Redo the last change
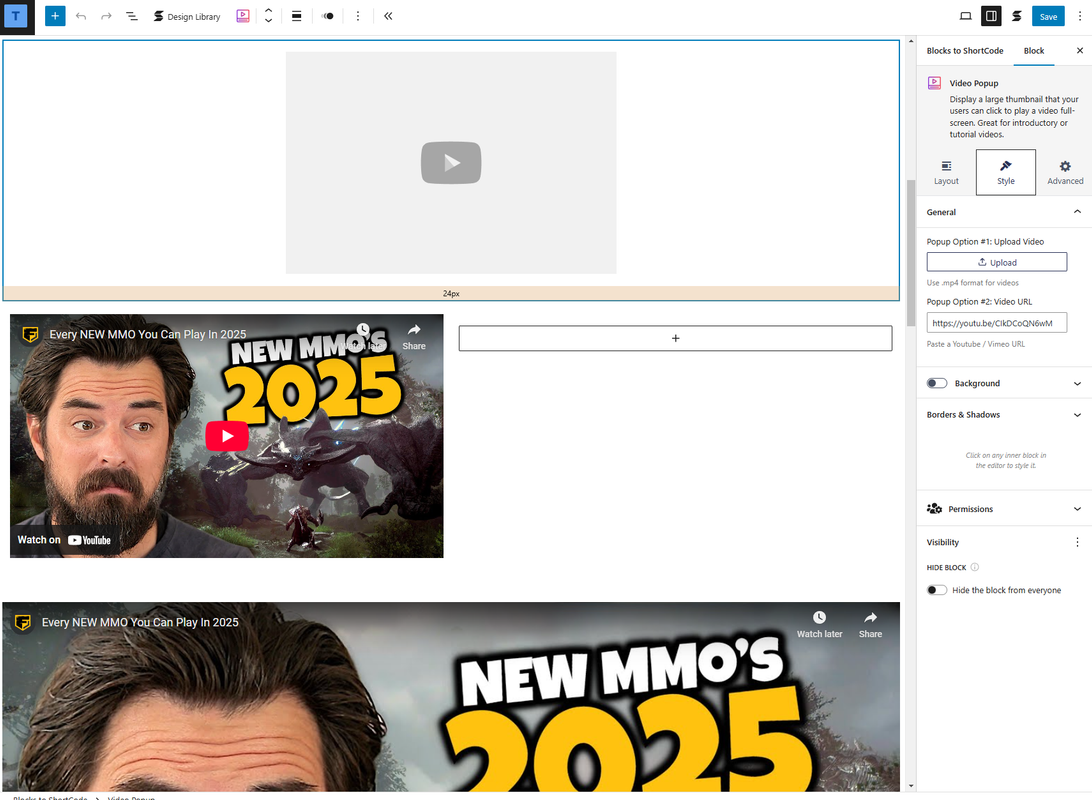Screen dimensions: 1092x800 tap(106, 16)
